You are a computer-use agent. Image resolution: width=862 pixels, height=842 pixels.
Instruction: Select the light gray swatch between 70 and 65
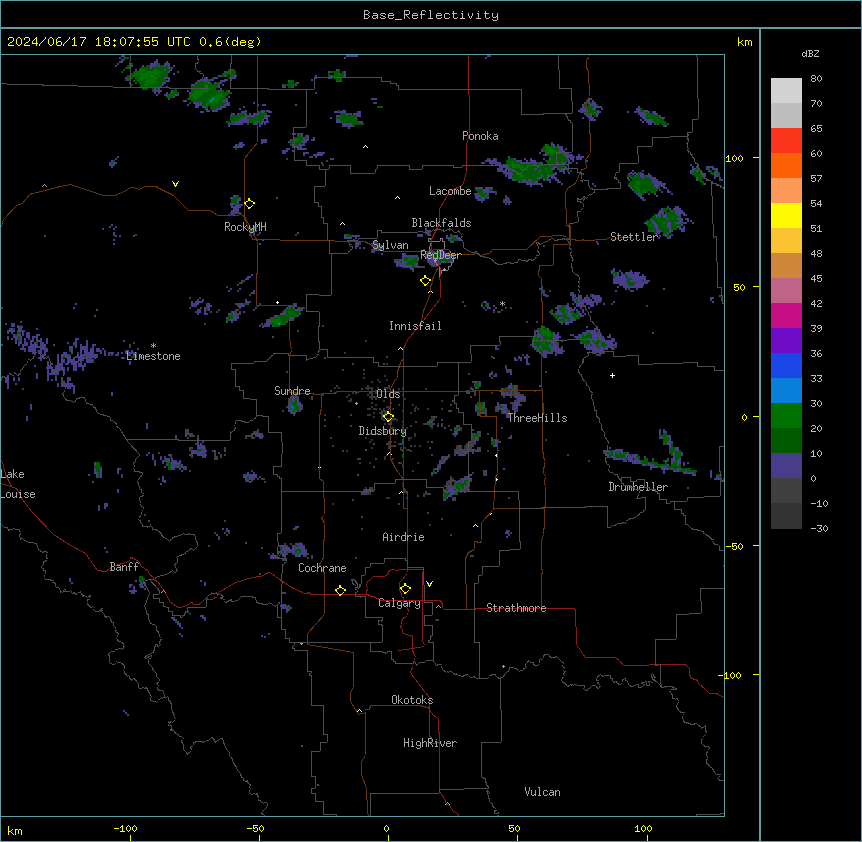pyautogui.click(x=786, y=115)
